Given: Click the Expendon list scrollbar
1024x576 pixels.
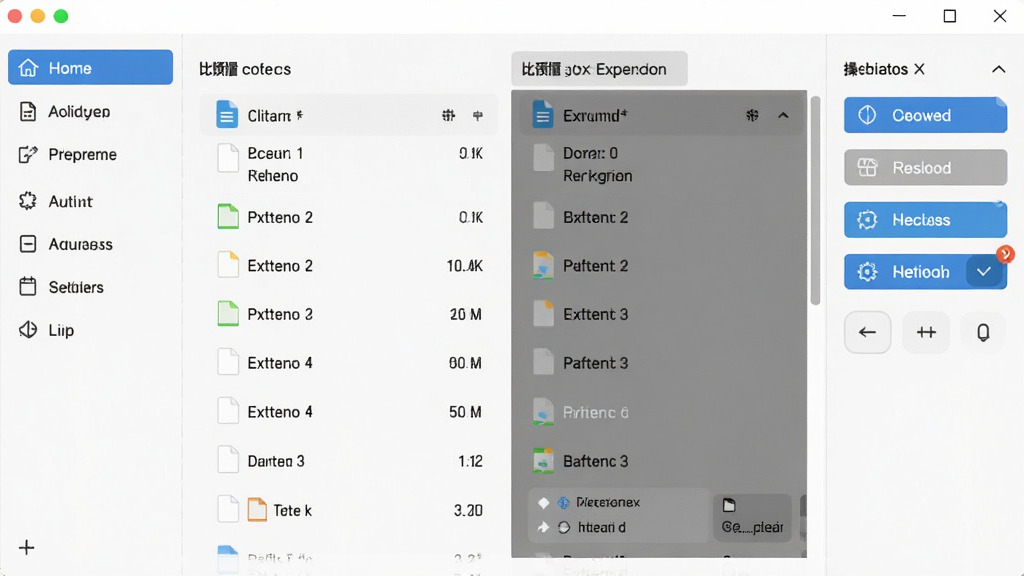Looking at the screenshot, I should [815, 200].
